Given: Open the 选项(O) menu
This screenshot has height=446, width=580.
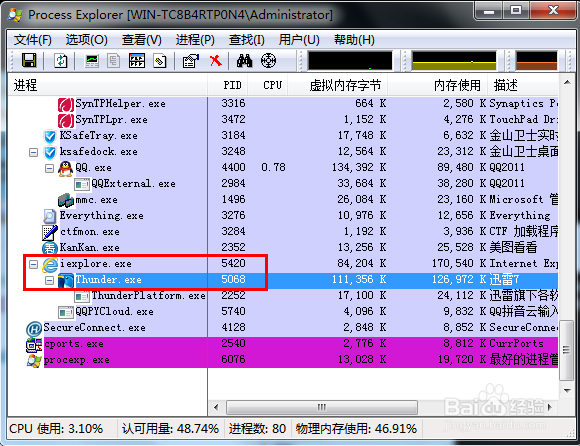Looking at the screenshot, I should click(x=87, y=40).
